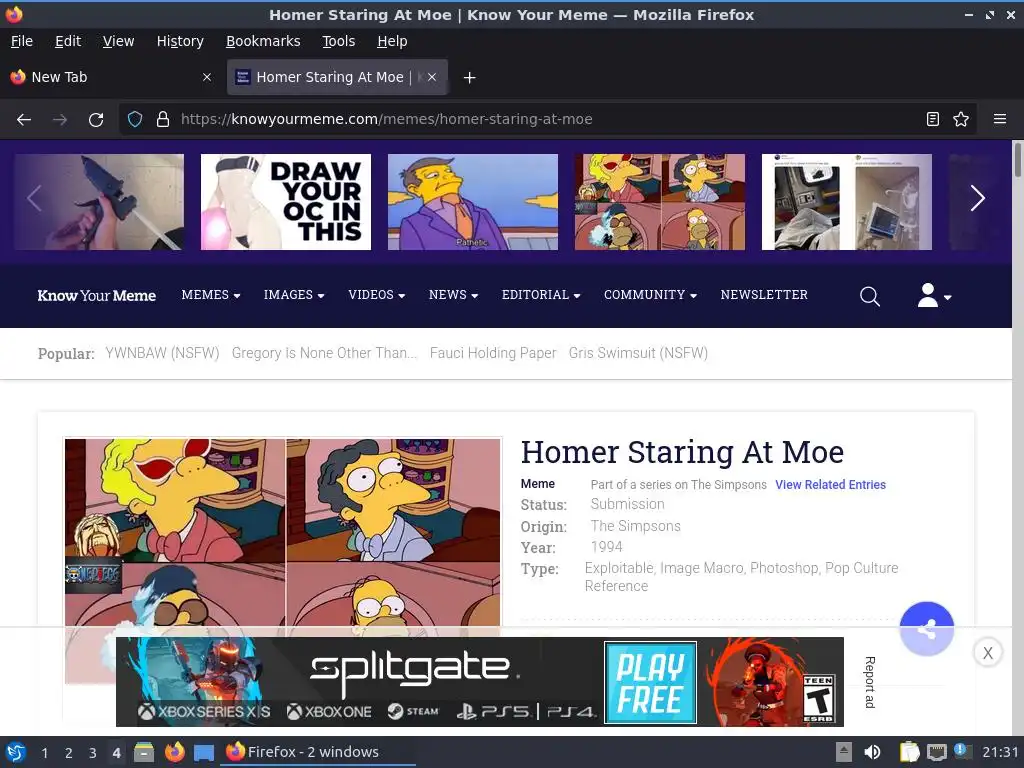
Task: Launch file manager from taskbar
Action: pyautogui.click(x=144, y=752)
